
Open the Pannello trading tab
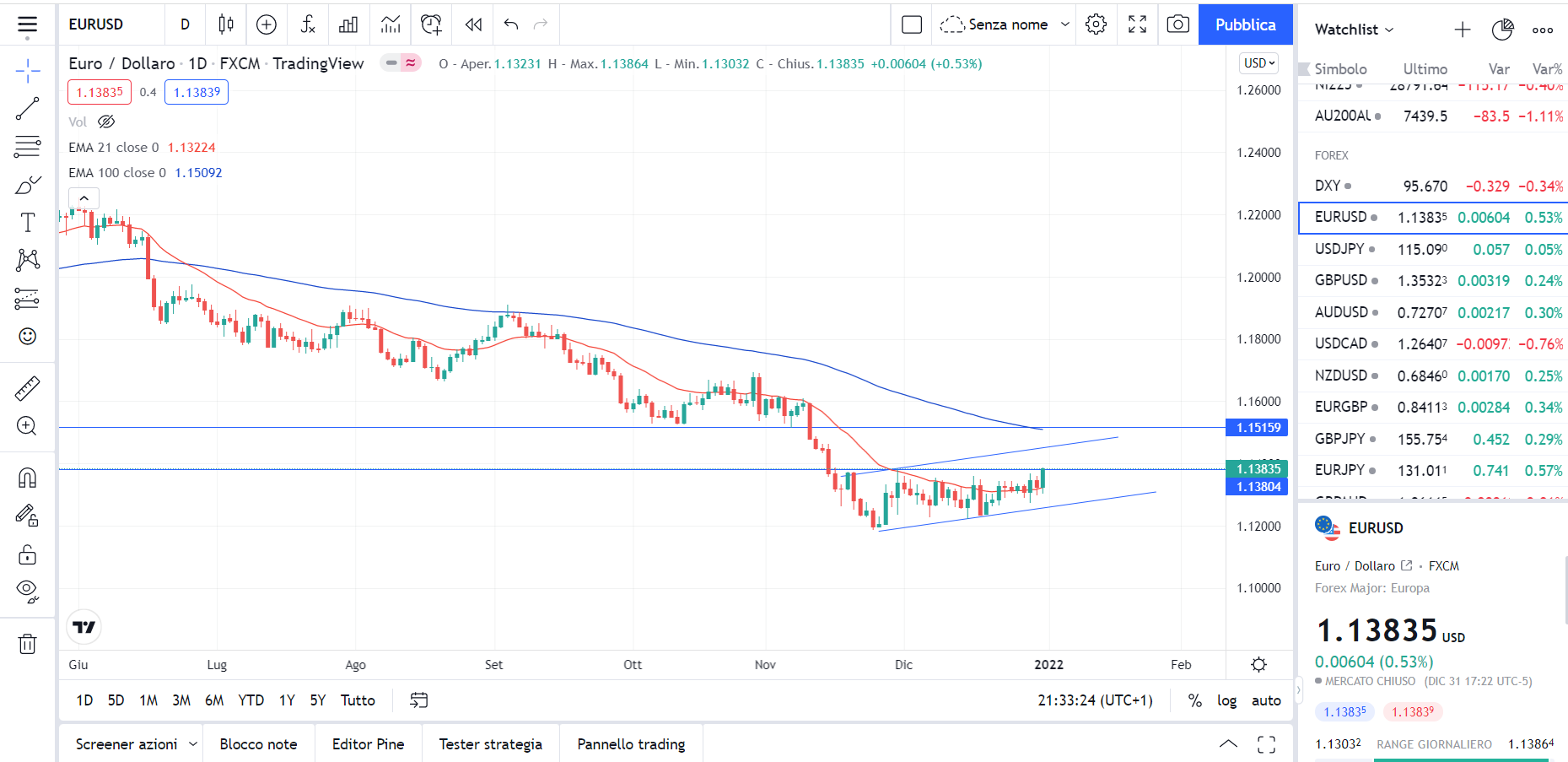[x=631, y=744]
